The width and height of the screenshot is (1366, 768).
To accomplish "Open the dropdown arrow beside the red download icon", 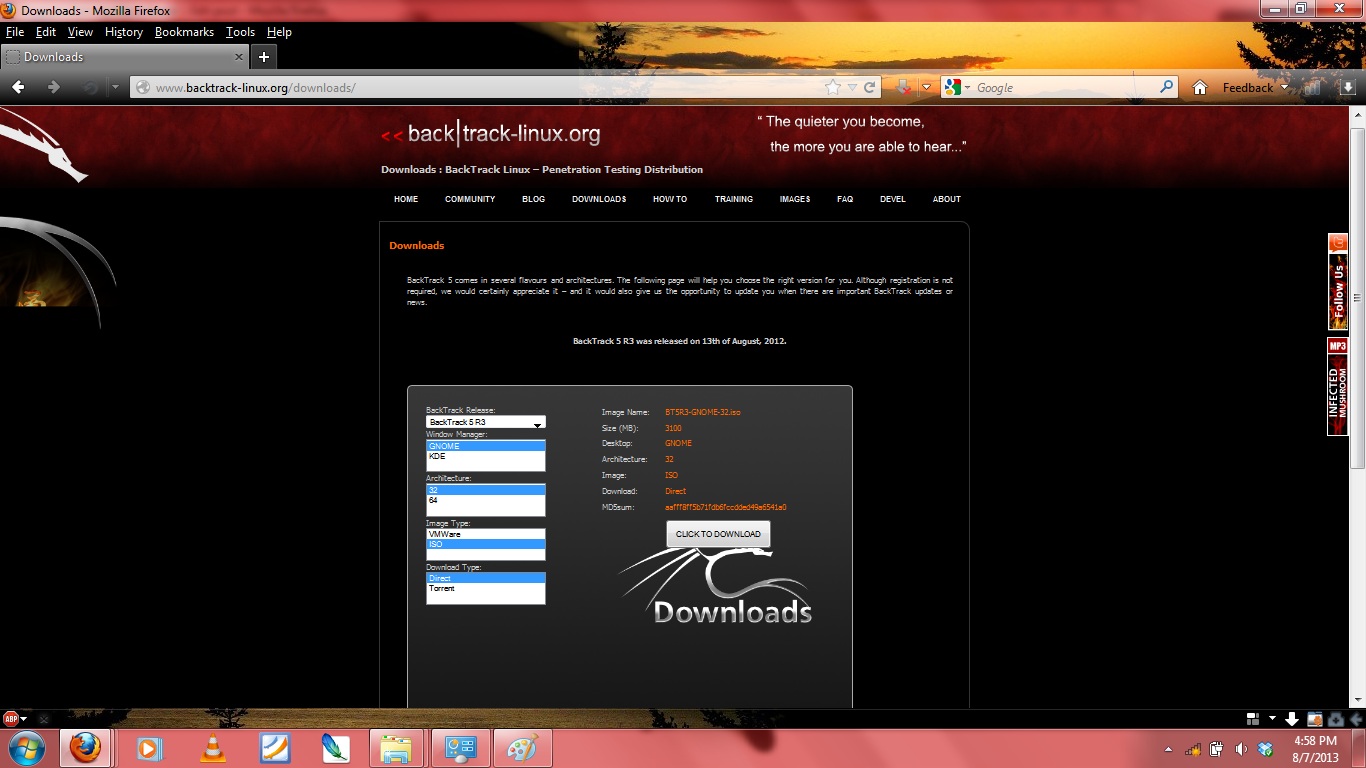I will coord(926,88).
